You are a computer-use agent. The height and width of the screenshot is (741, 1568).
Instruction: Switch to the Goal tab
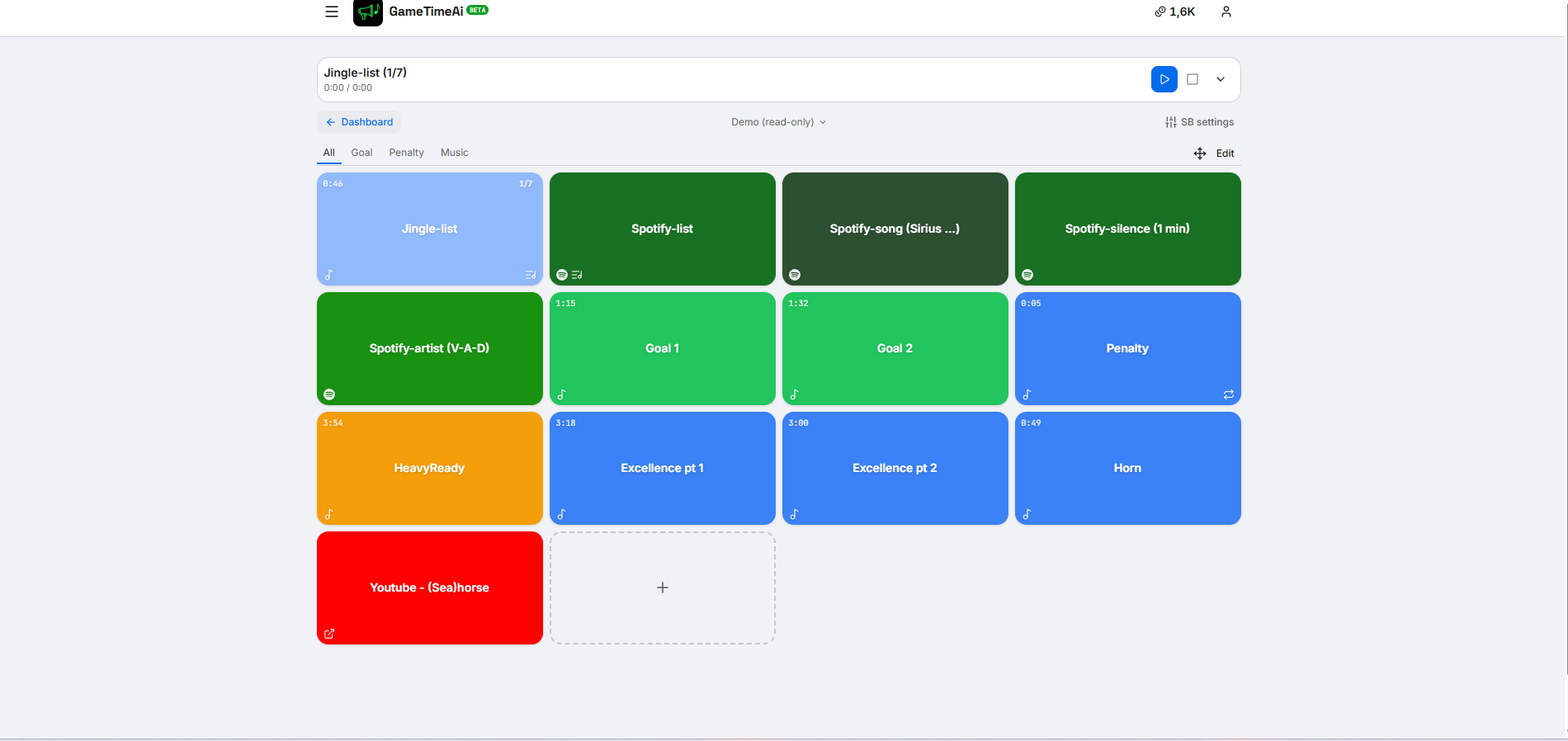(x=361, y=153)
